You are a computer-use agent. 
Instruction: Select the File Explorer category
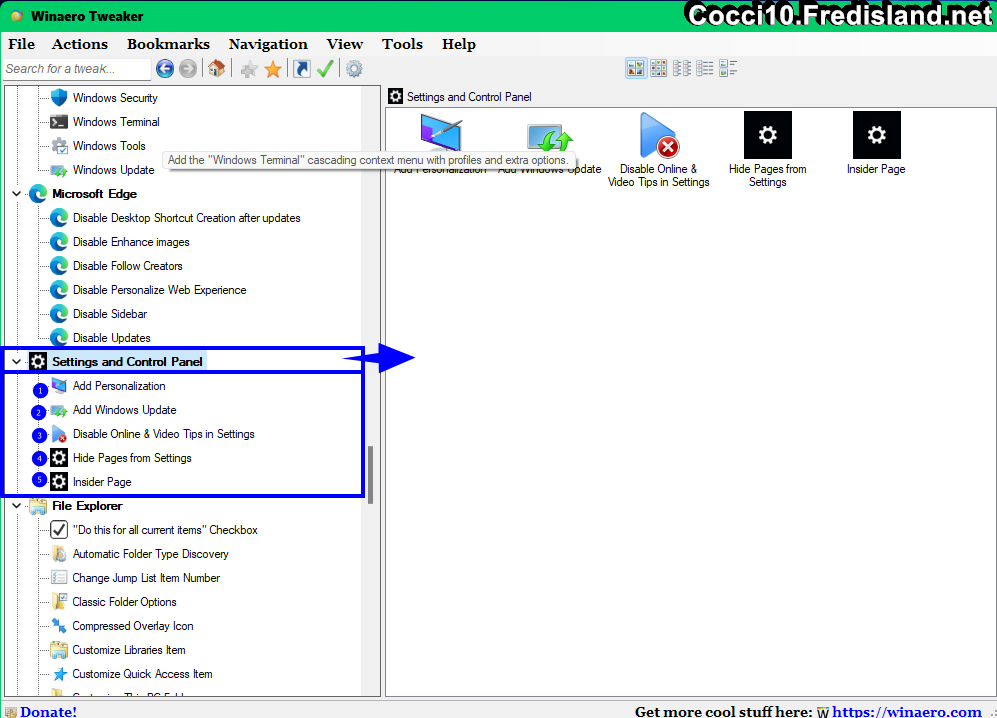point(87,506)
